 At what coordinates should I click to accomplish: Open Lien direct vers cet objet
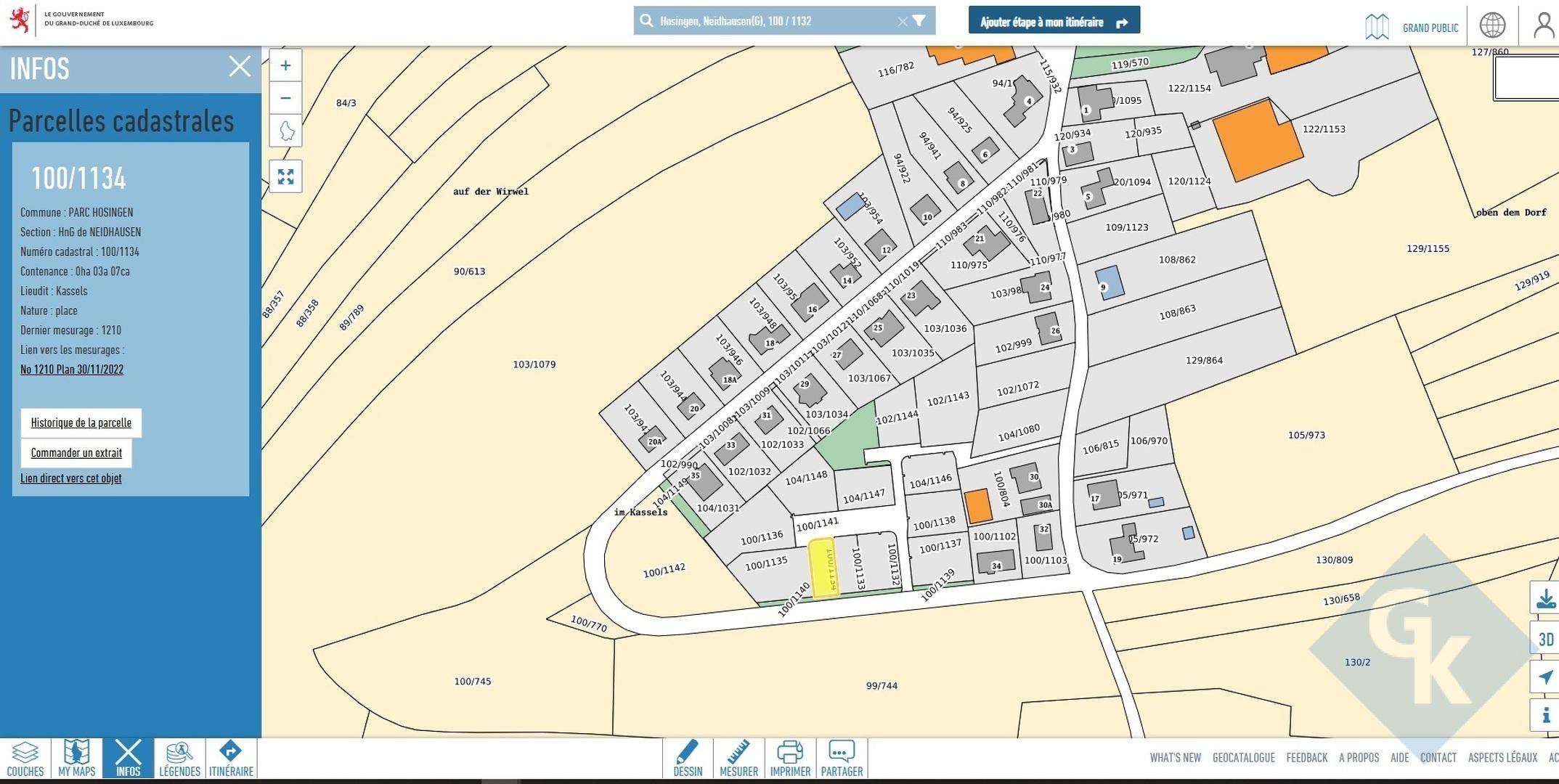pos(71,478)
